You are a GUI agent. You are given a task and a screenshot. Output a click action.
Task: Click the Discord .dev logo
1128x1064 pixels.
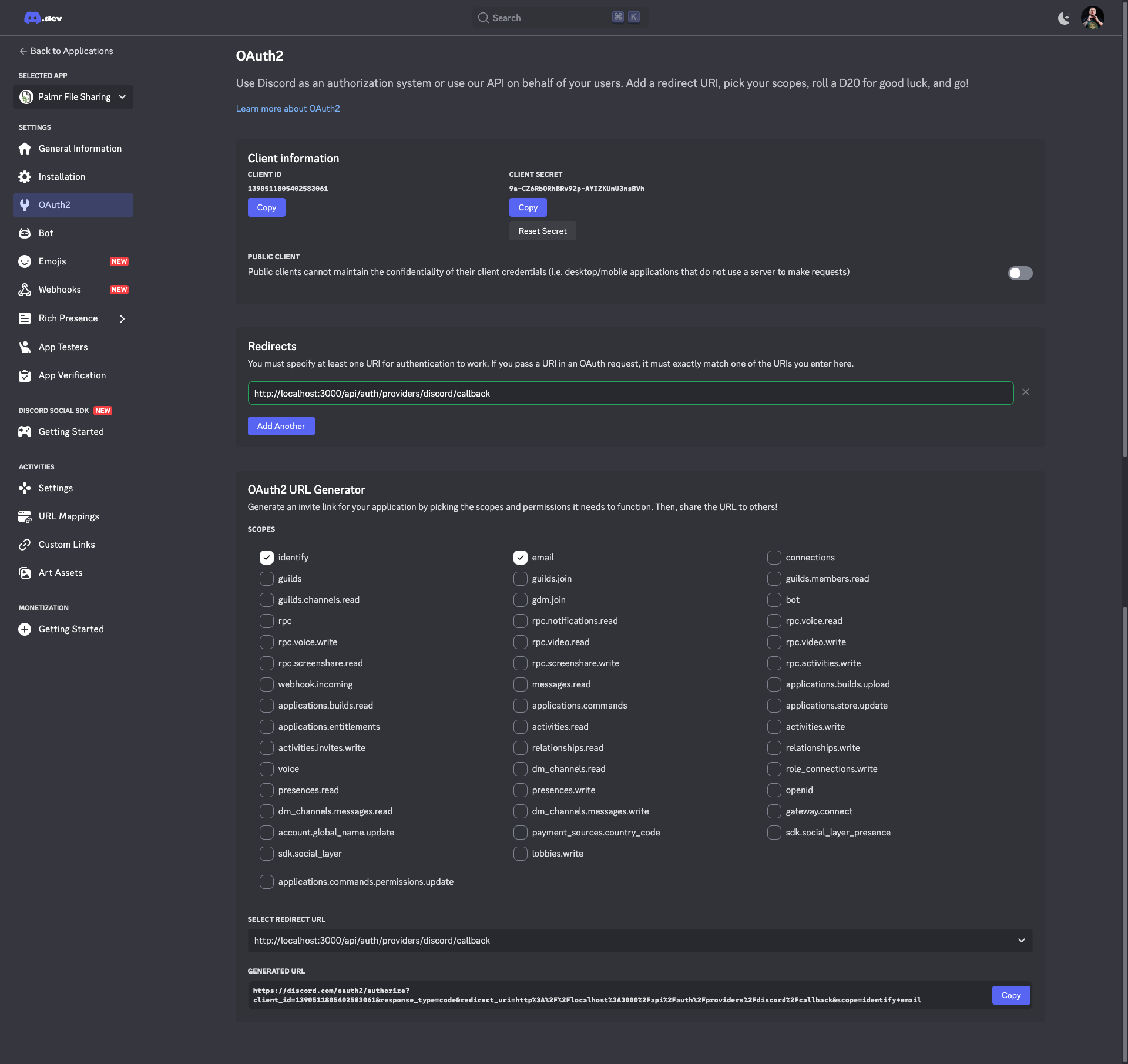(x=43, y=18)
